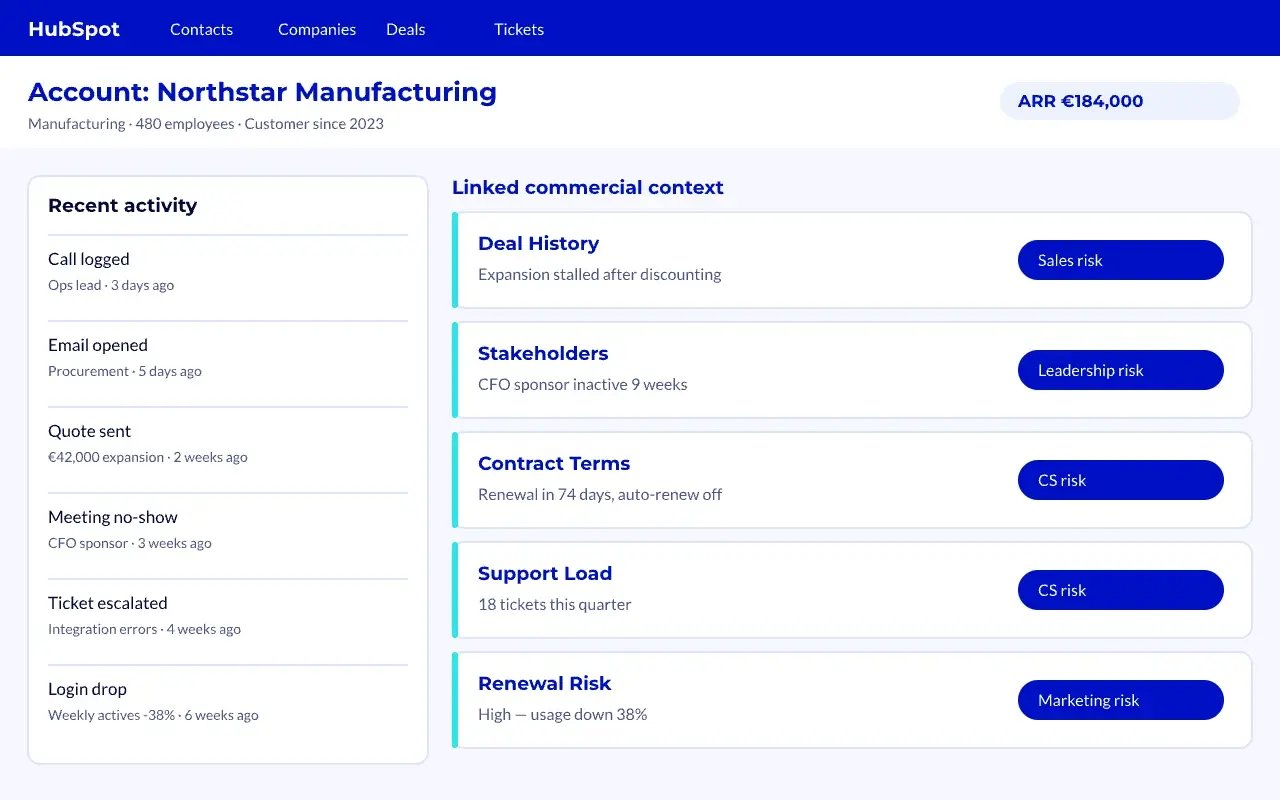Click the ARR €184,000 badge
Viewport: 1280px width, 800px height.
1120,101
